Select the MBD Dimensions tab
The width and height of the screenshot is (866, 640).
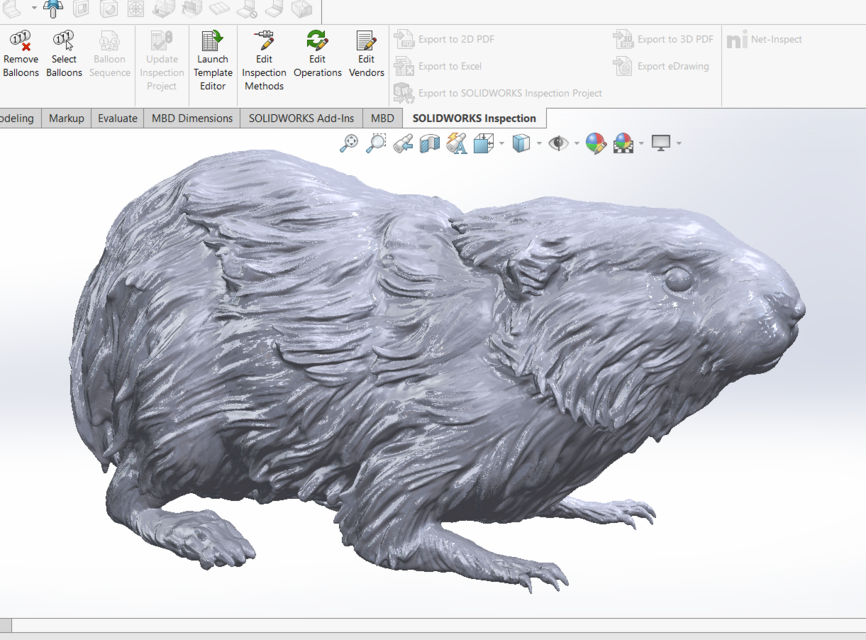click(190, 118)
